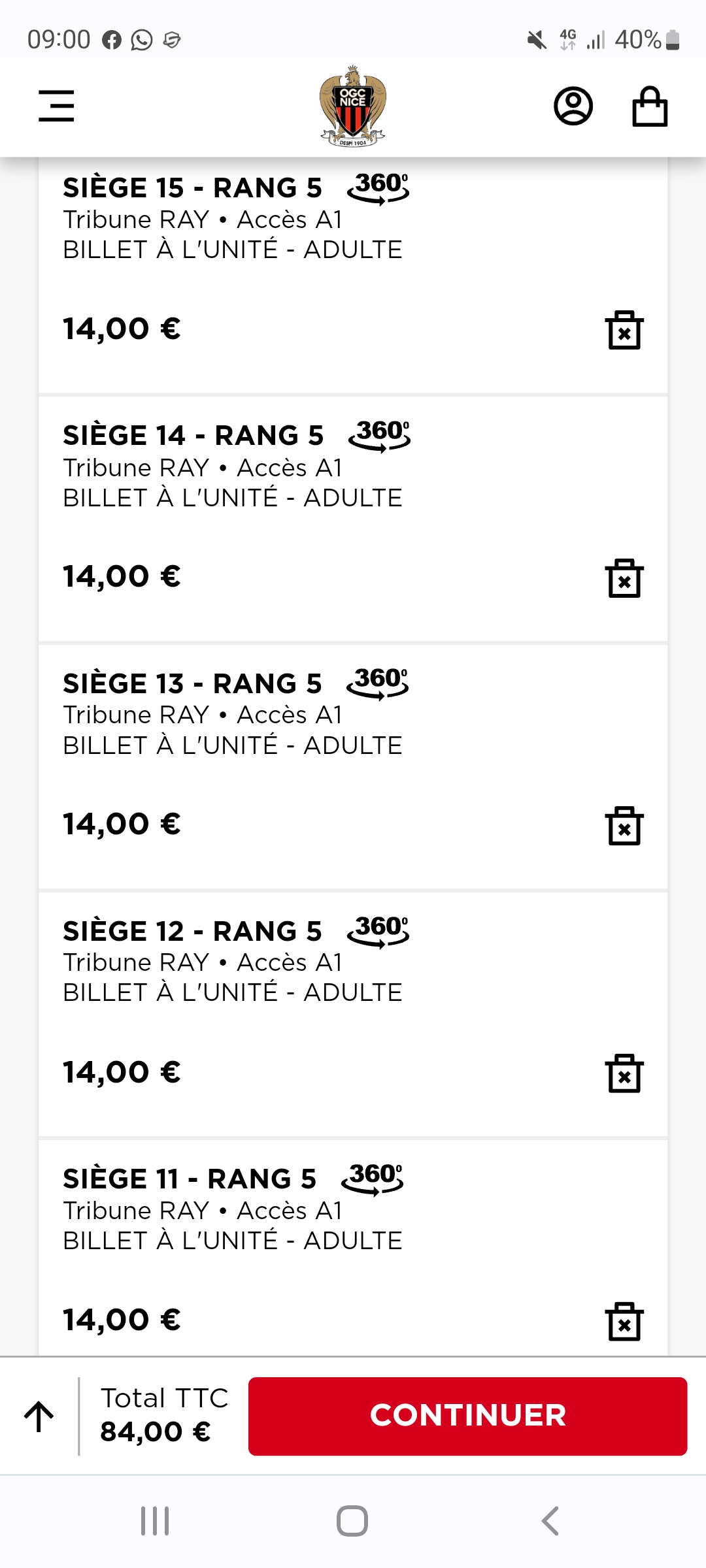Tap Android recent apps button

155,1521
